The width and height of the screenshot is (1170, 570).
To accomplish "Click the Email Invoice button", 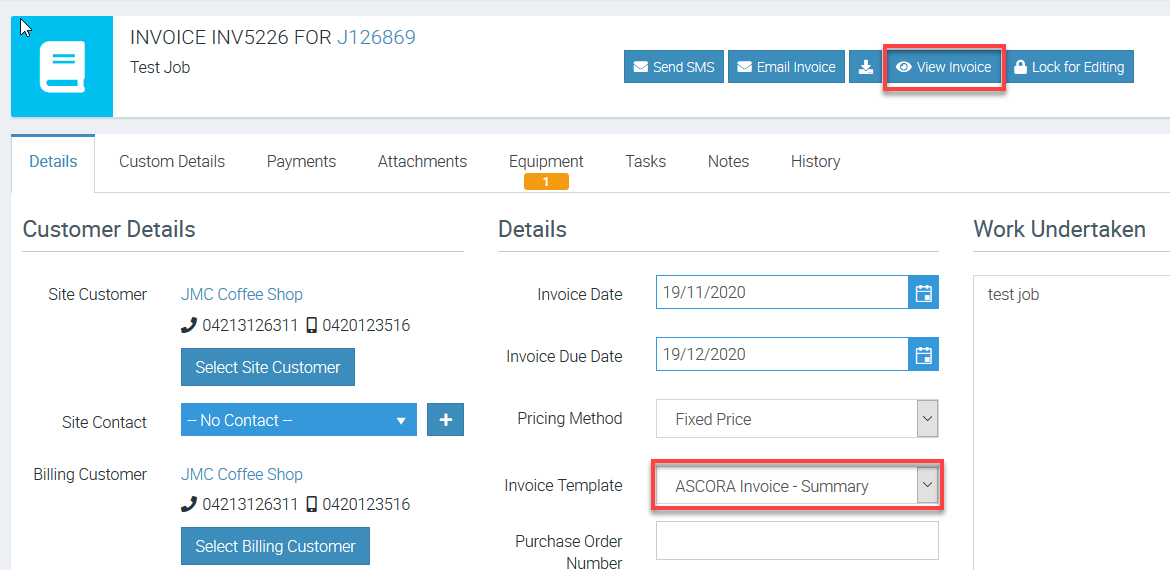I will pyautogui.click(x=786, y=67).
